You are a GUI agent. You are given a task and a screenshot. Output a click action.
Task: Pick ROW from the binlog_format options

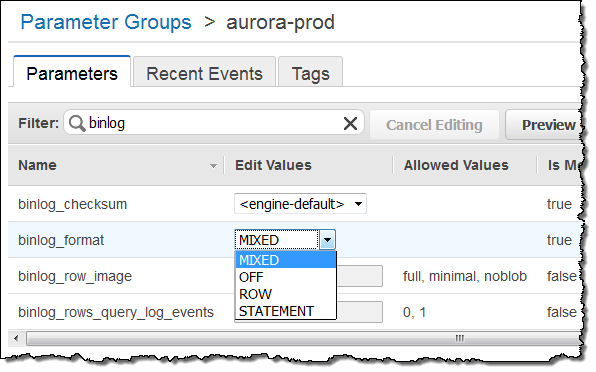(285, 294)
